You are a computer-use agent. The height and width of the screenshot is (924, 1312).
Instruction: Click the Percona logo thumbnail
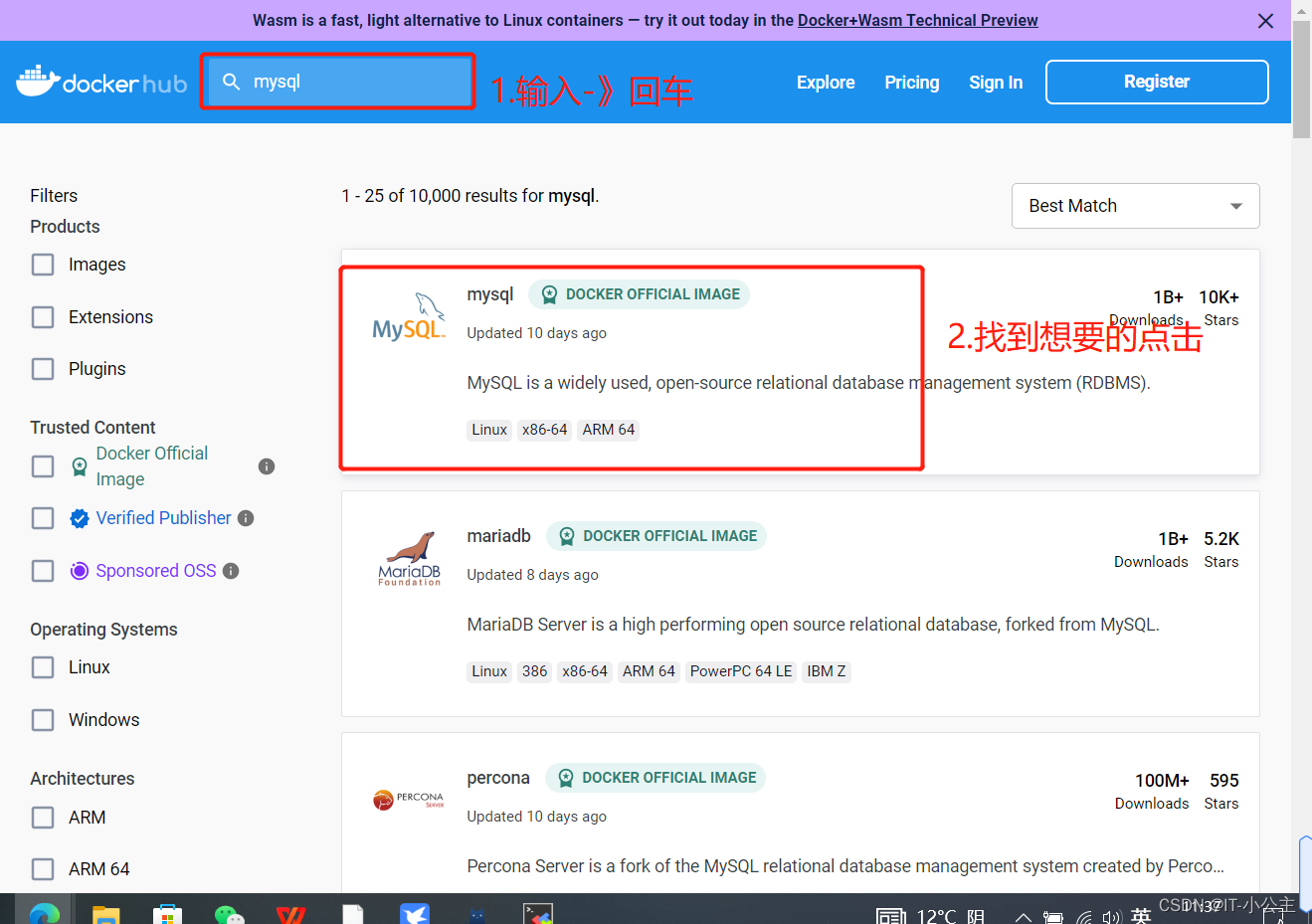(409, 800)
